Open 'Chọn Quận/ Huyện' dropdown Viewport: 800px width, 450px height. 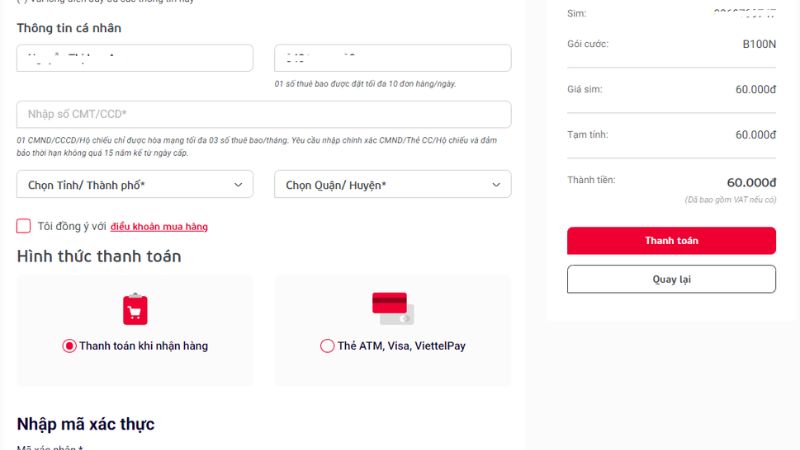[392, 184]
